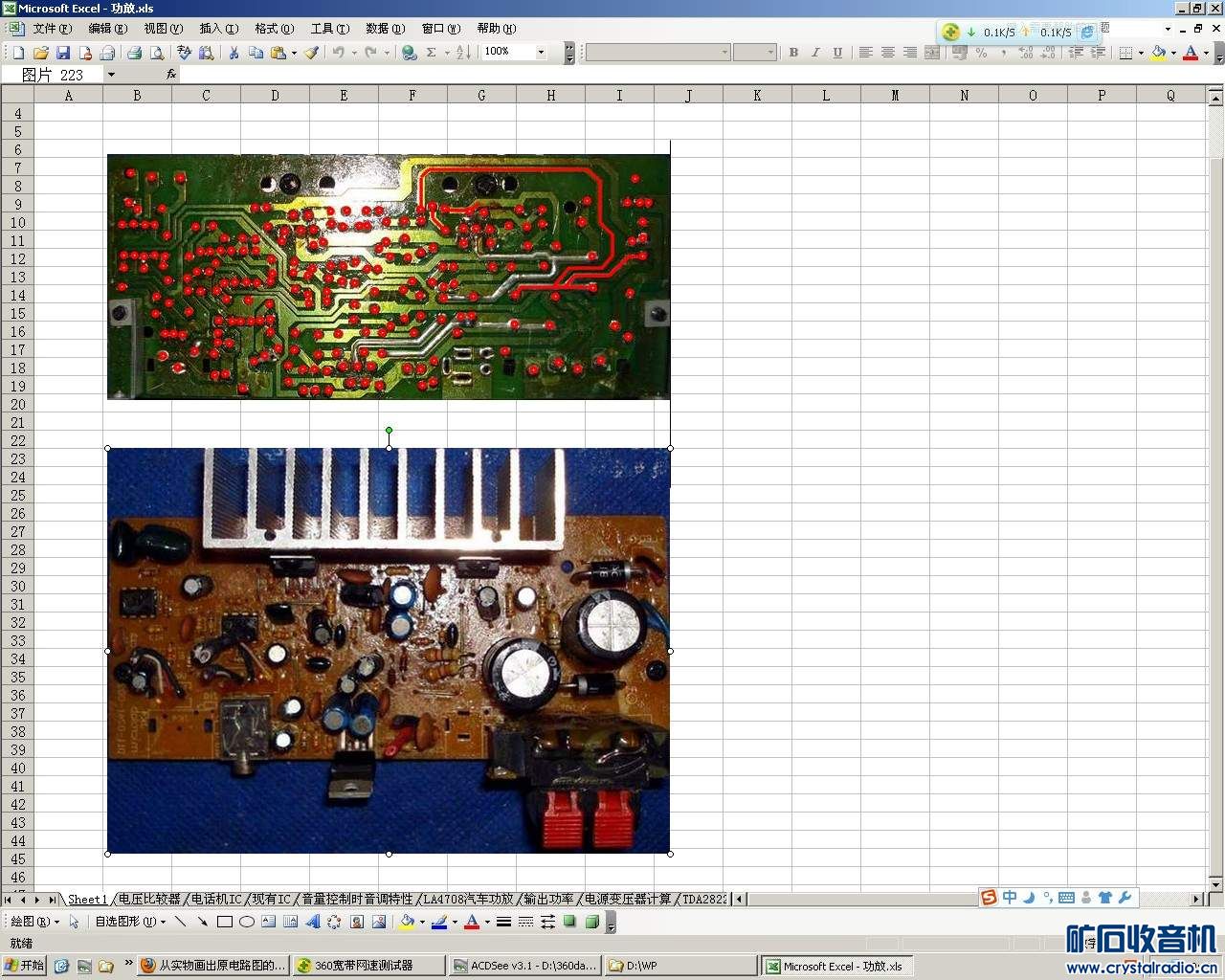The image size is (1225, 980).
Task: Toggle align left
Action: coord(865,53)
